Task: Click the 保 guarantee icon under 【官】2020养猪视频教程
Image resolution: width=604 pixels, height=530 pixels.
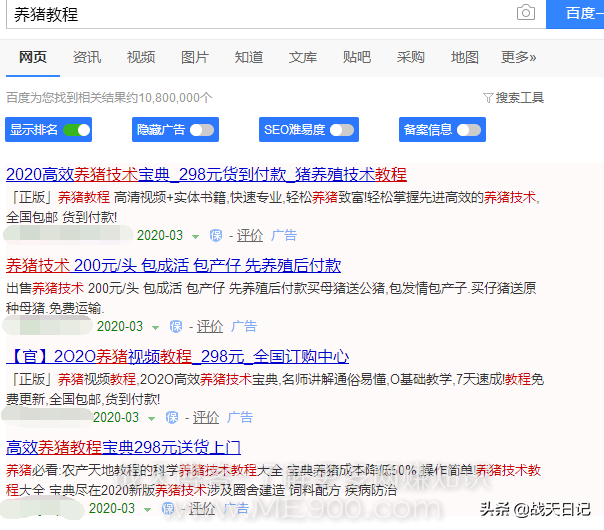Action: (x=172, y=418)
